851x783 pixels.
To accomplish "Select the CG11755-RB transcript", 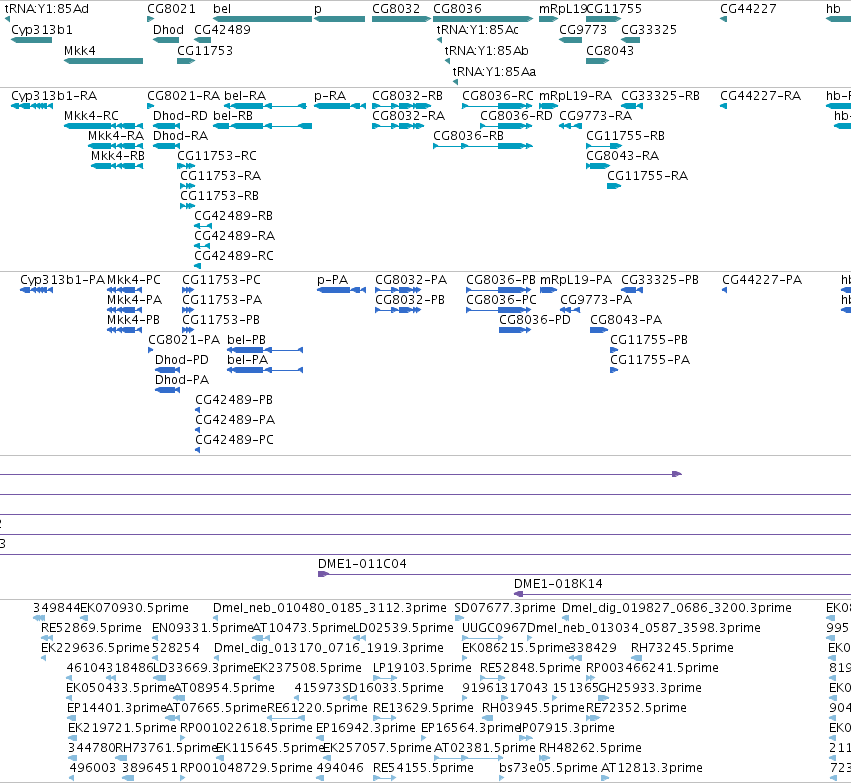I will [604, 146].
